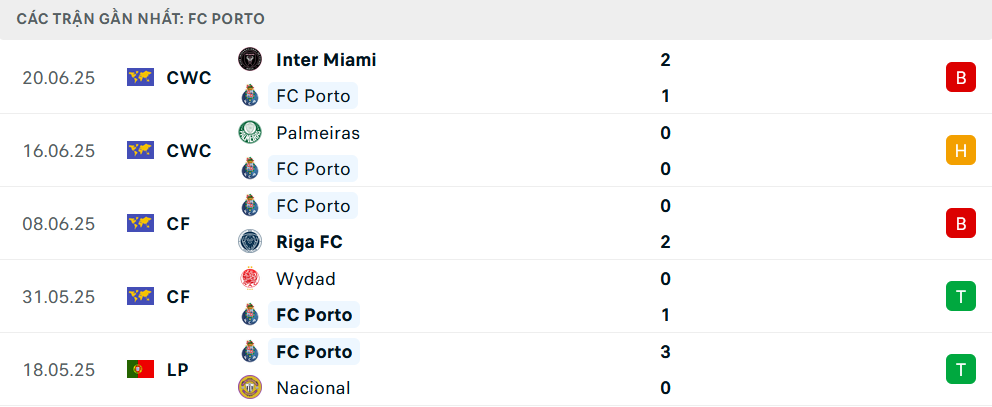Click FC Porto crest in Riga FC match
992x407 pixels.
click(x=250, y=206)
